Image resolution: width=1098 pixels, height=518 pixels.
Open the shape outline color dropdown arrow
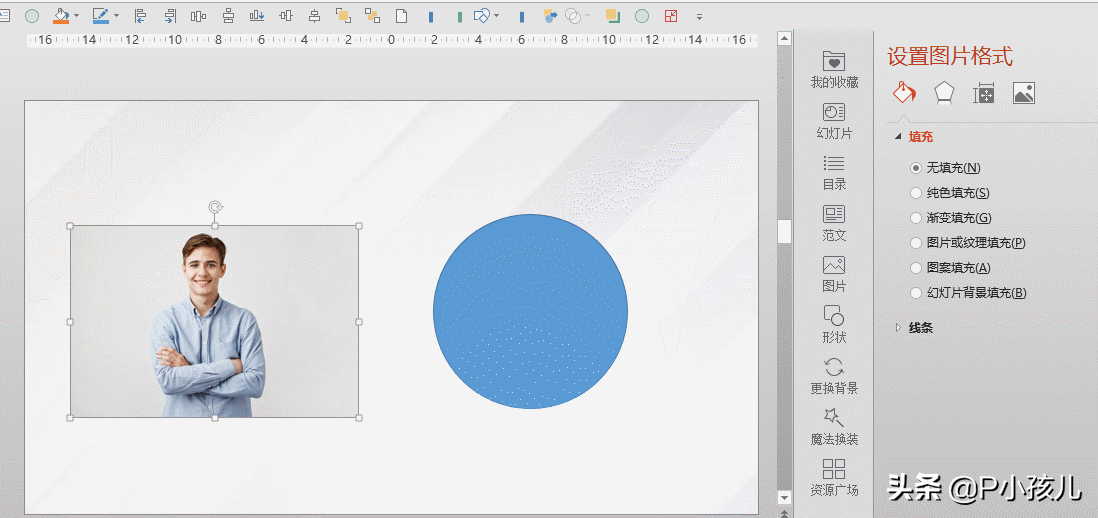(116, 15)
